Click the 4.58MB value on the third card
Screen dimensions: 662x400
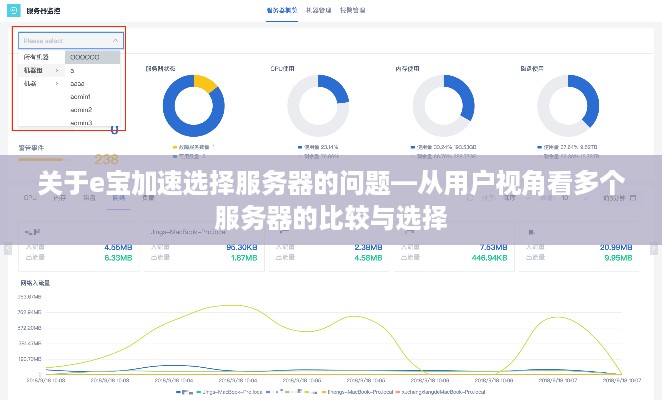pos(369,258)
